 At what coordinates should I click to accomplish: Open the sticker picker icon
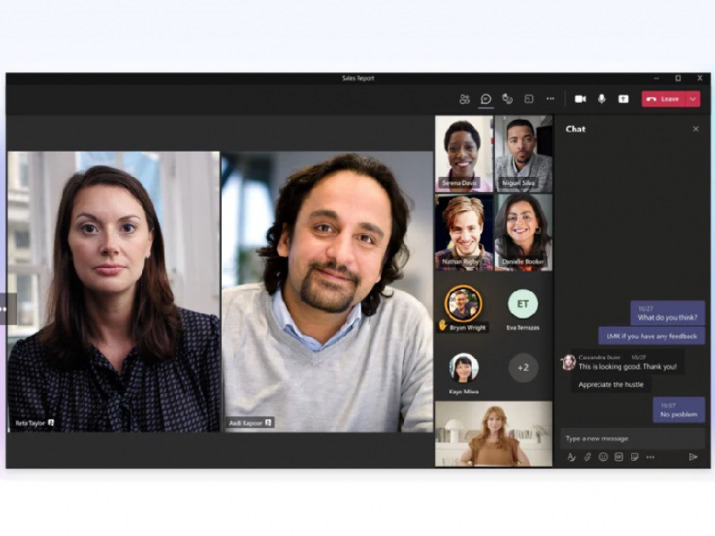634,457
